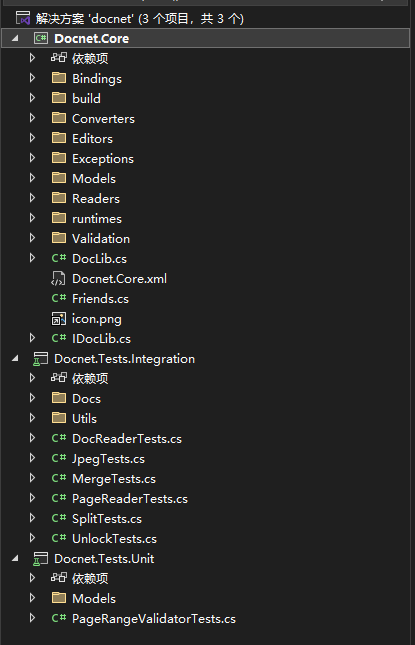Image resolution: width=415 pixels, height=645 pixels.
Task: Select the UnlockTests.cs file
Action: 114,539
